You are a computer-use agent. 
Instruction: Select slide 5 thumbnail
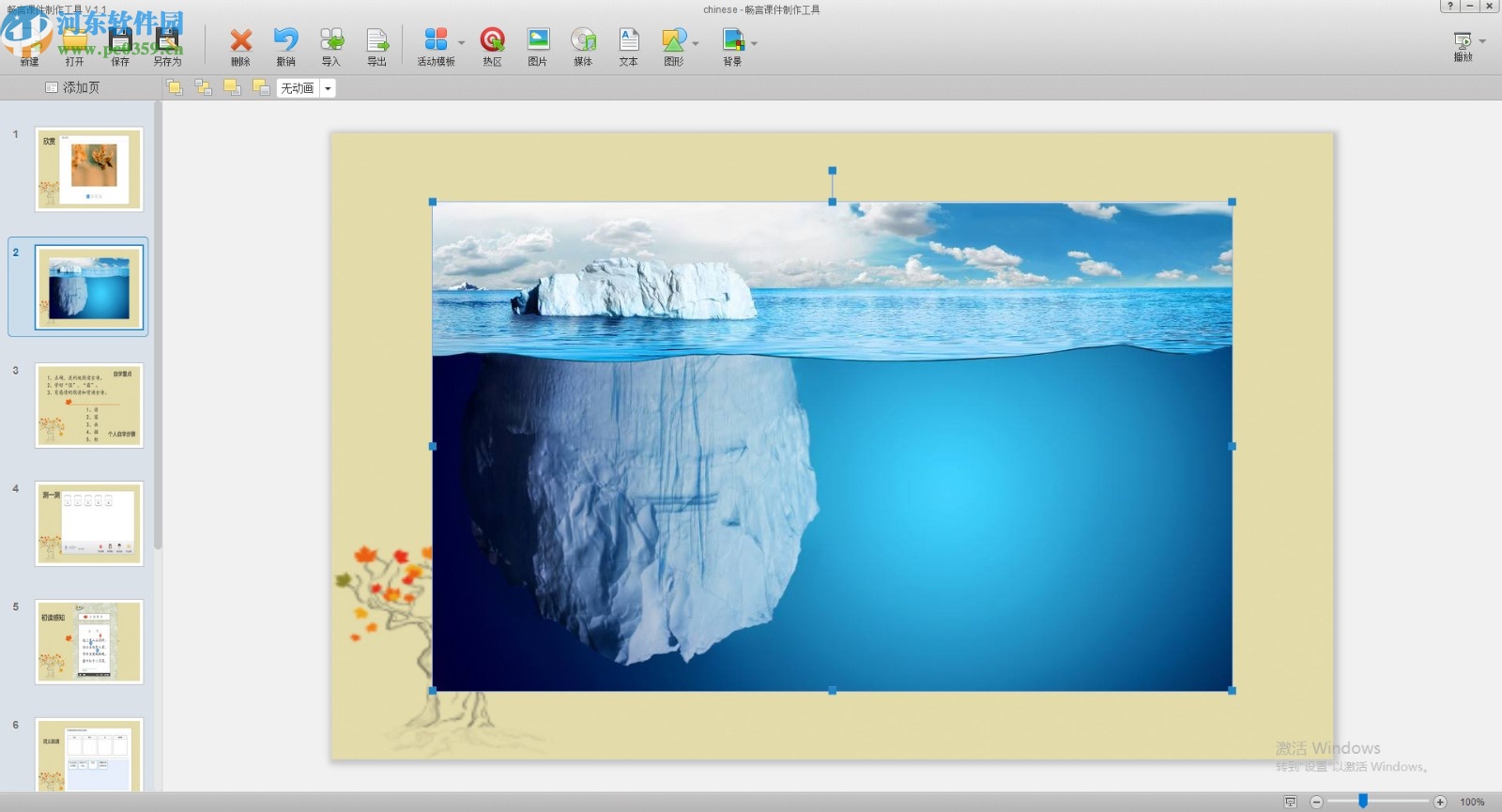pyautogui.click(x=89, y=642)
